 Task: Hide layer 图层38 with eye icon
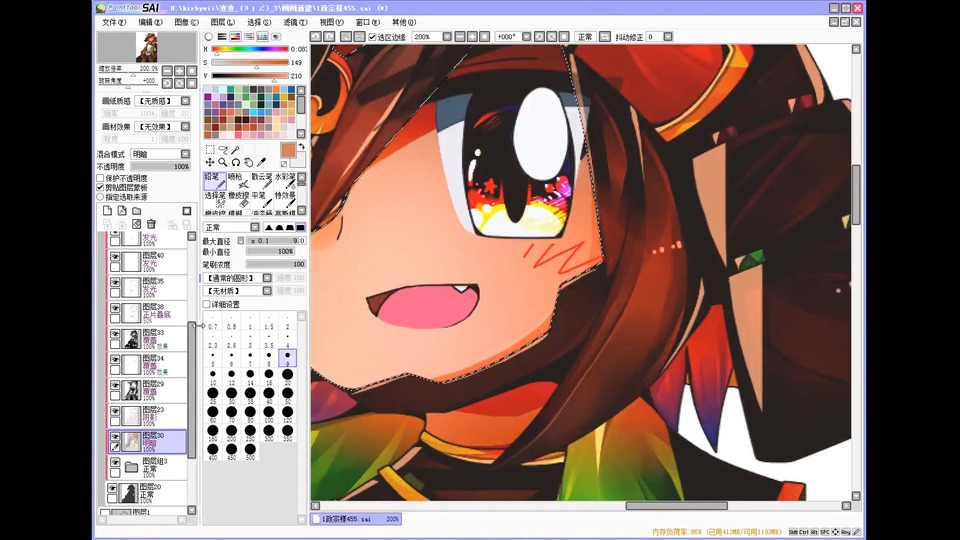(115, 309)
